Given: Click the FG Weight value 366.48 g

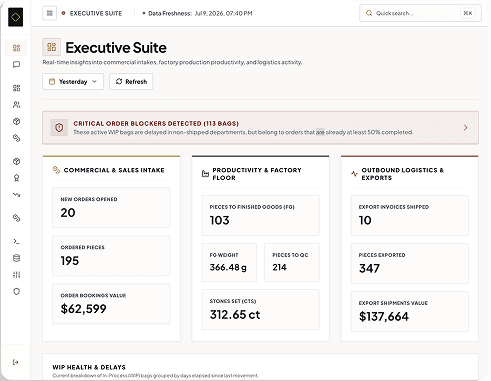Looking at the screenshot, I should coord(228,267).
